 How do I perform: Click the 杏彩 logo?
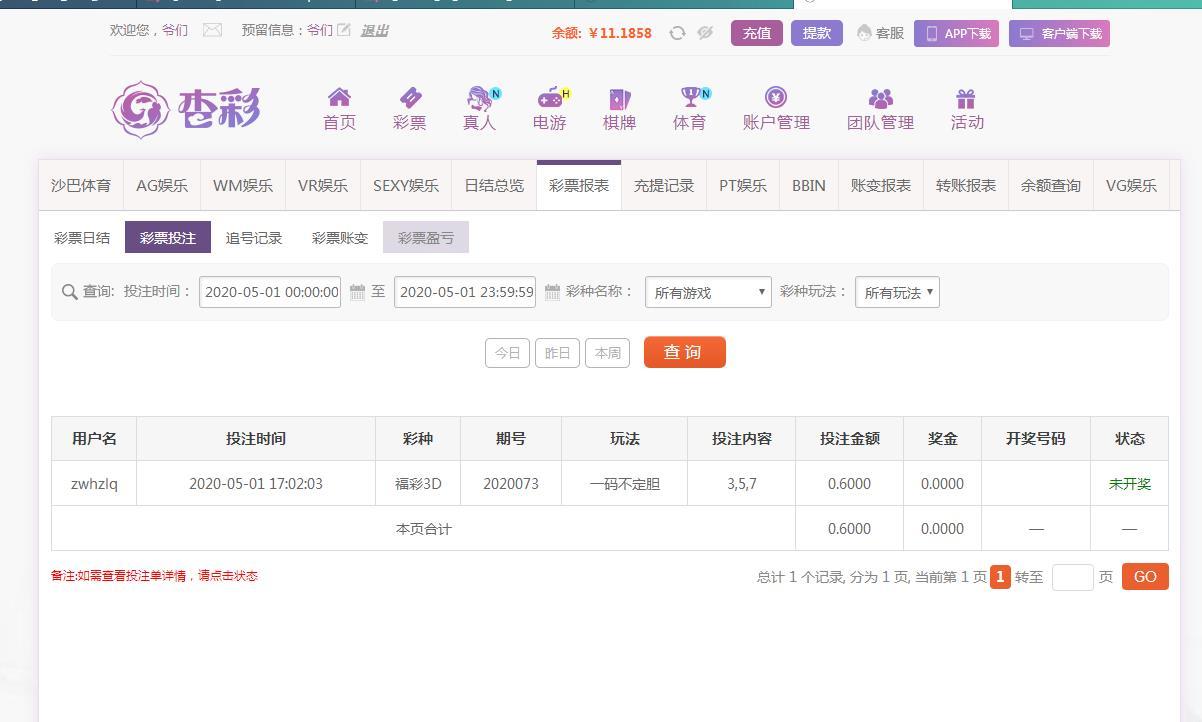pyautogui.click(x=187, y=109)
